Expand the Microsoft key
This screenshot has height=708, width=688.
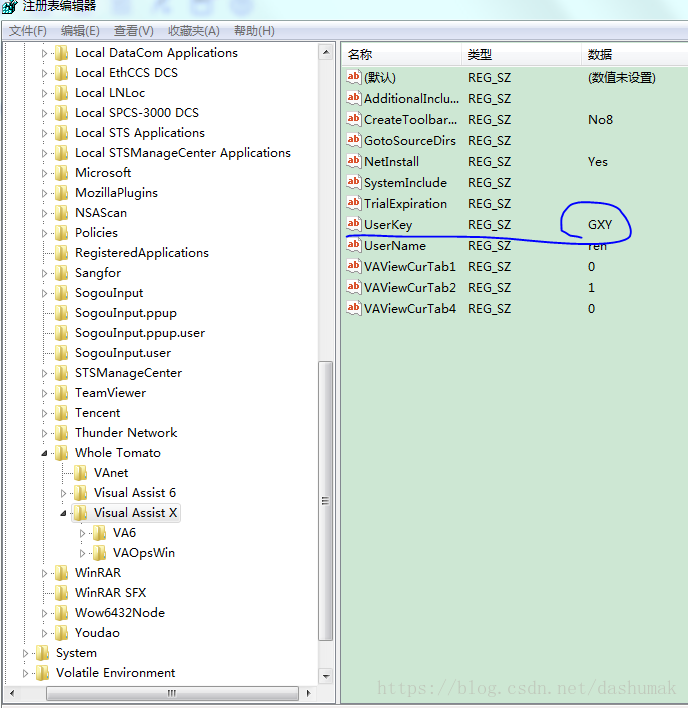click(44, 173)
